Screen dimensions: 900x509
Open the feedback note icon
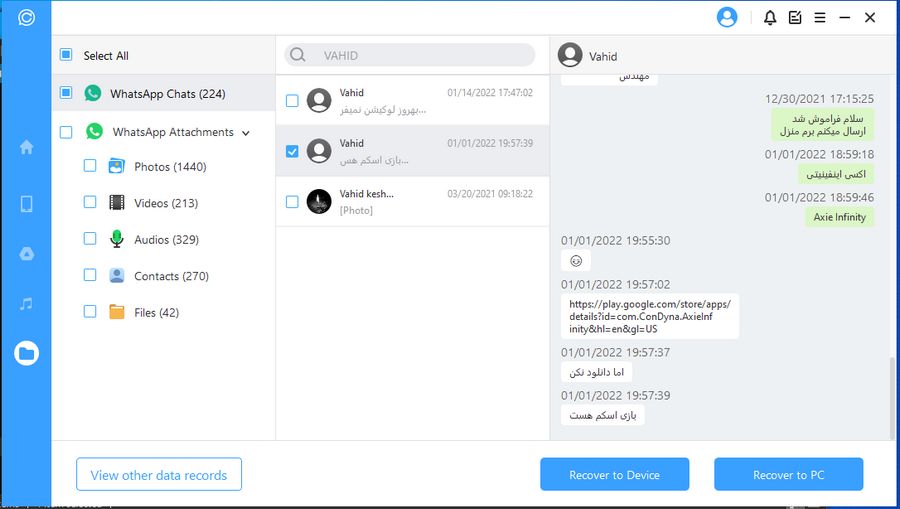795,17
